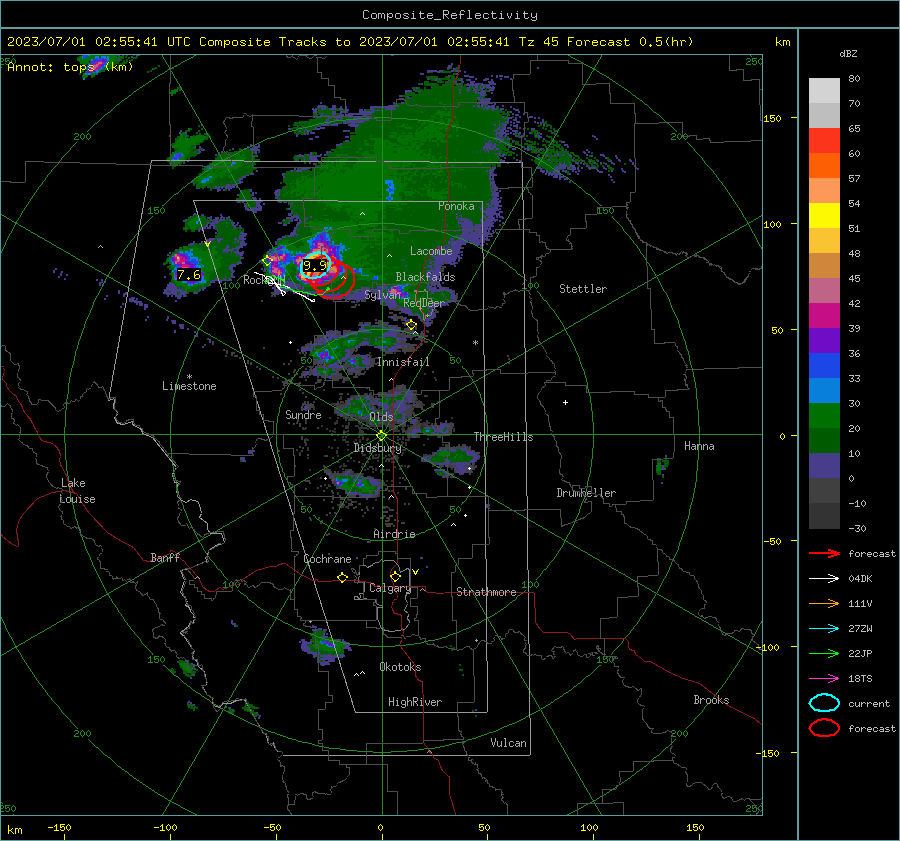
Task: Click the HighRiver town label
Action: click(x=415, y=702)
